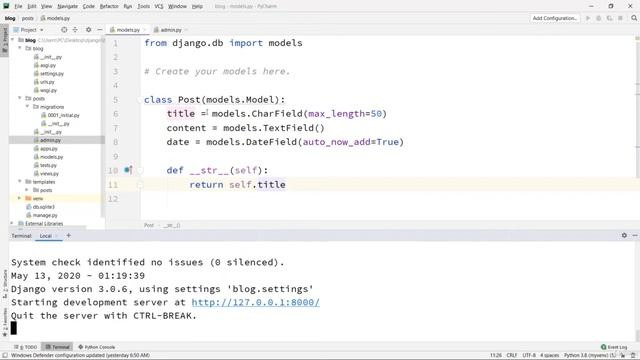The width and height of the screenshot is (640, 360).
Task: Open the File menu
Action: pos(18,7)
